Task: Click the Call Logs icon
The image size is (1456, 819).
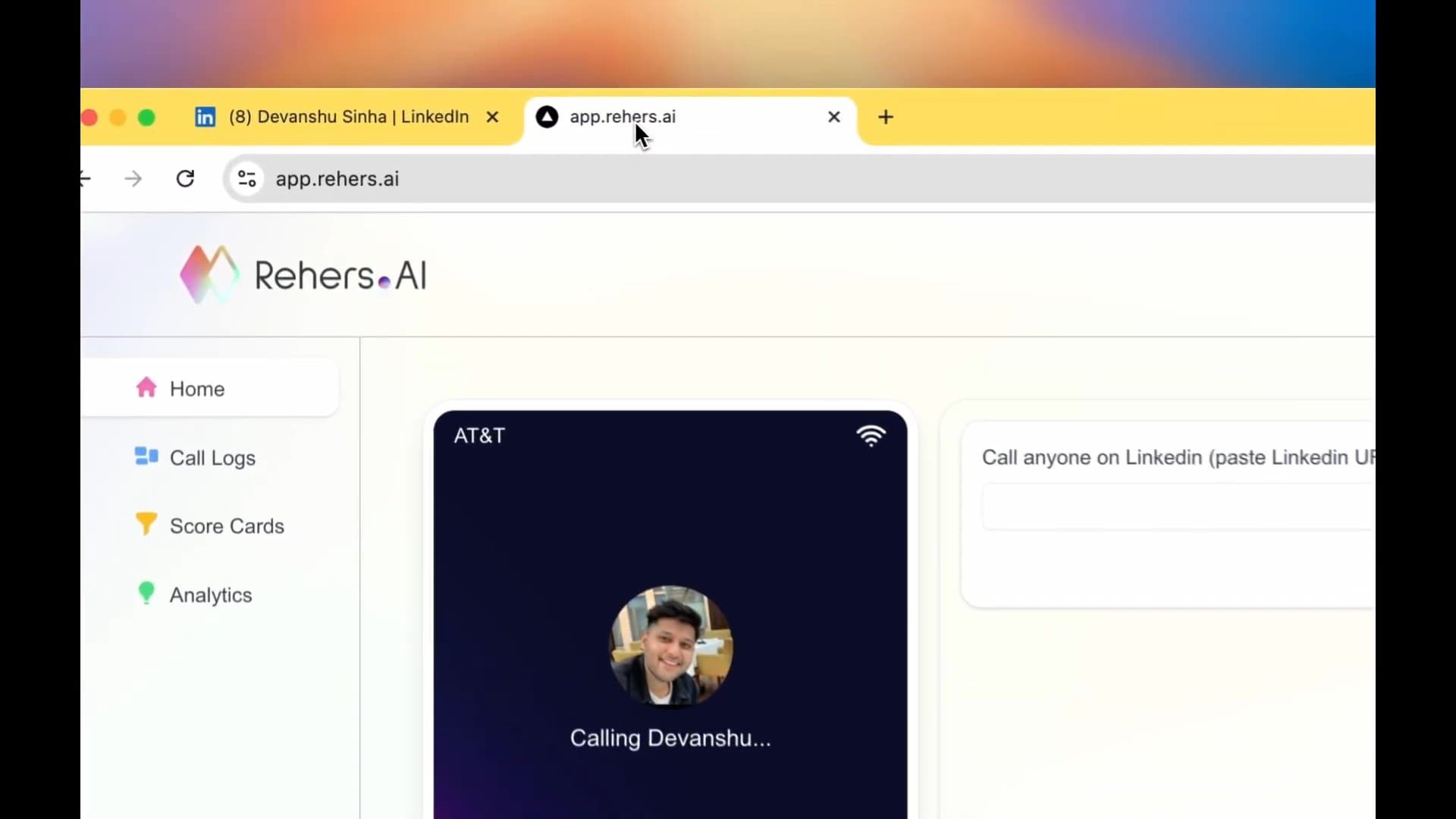Action: coord(146,457)
